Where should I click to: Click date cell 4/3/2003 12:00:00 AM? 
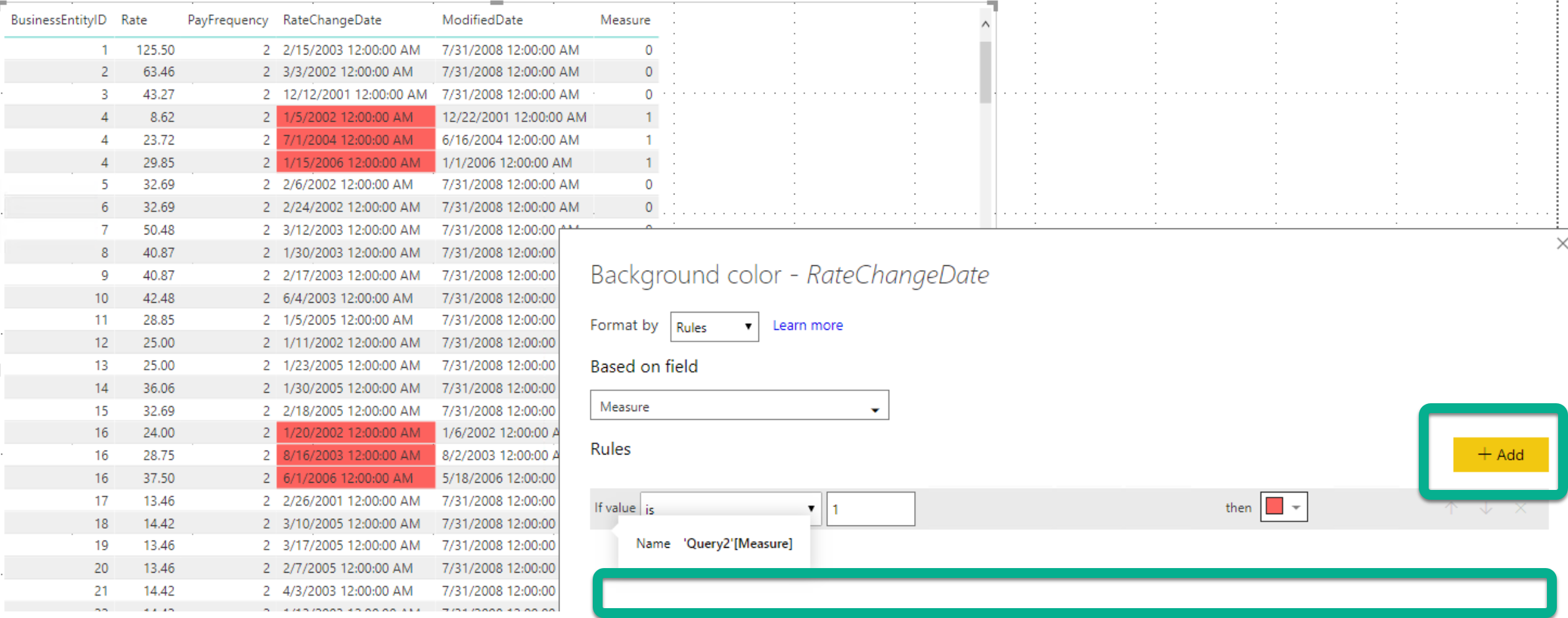348,590
